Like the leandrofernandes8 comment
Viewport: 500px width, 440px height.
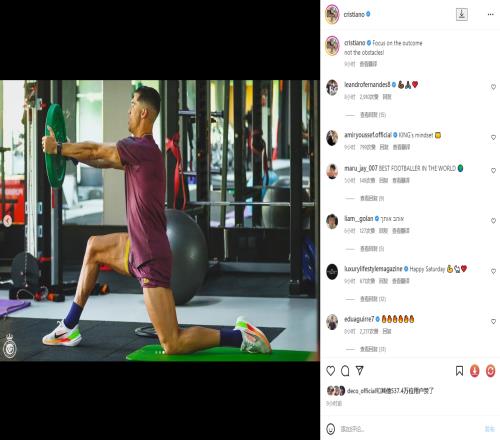click(493, 87)
